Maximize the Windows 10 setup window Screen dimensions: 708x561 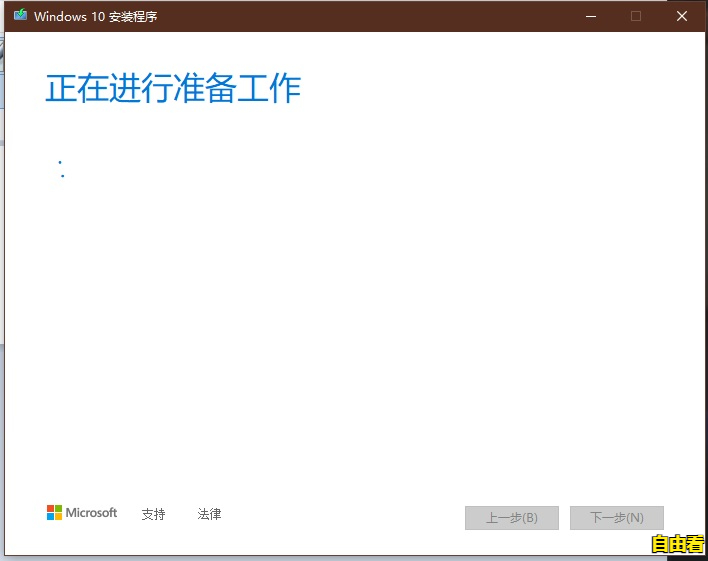tap(636, 17)
